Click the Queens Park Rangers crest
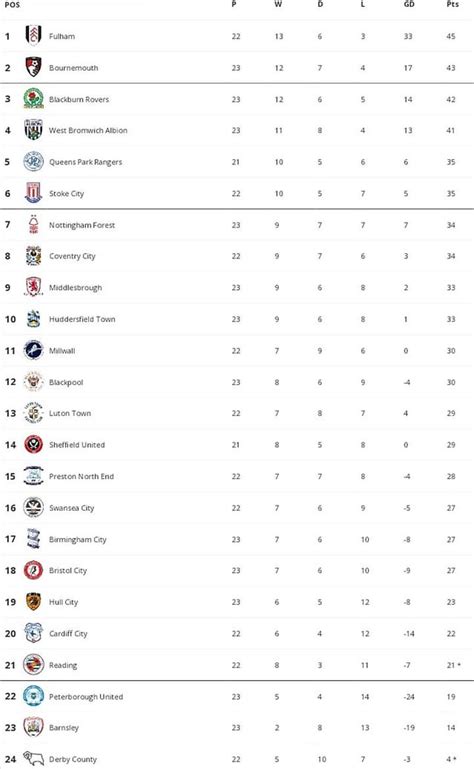Viewport: 474px width, 769px height. click(33, 161)
